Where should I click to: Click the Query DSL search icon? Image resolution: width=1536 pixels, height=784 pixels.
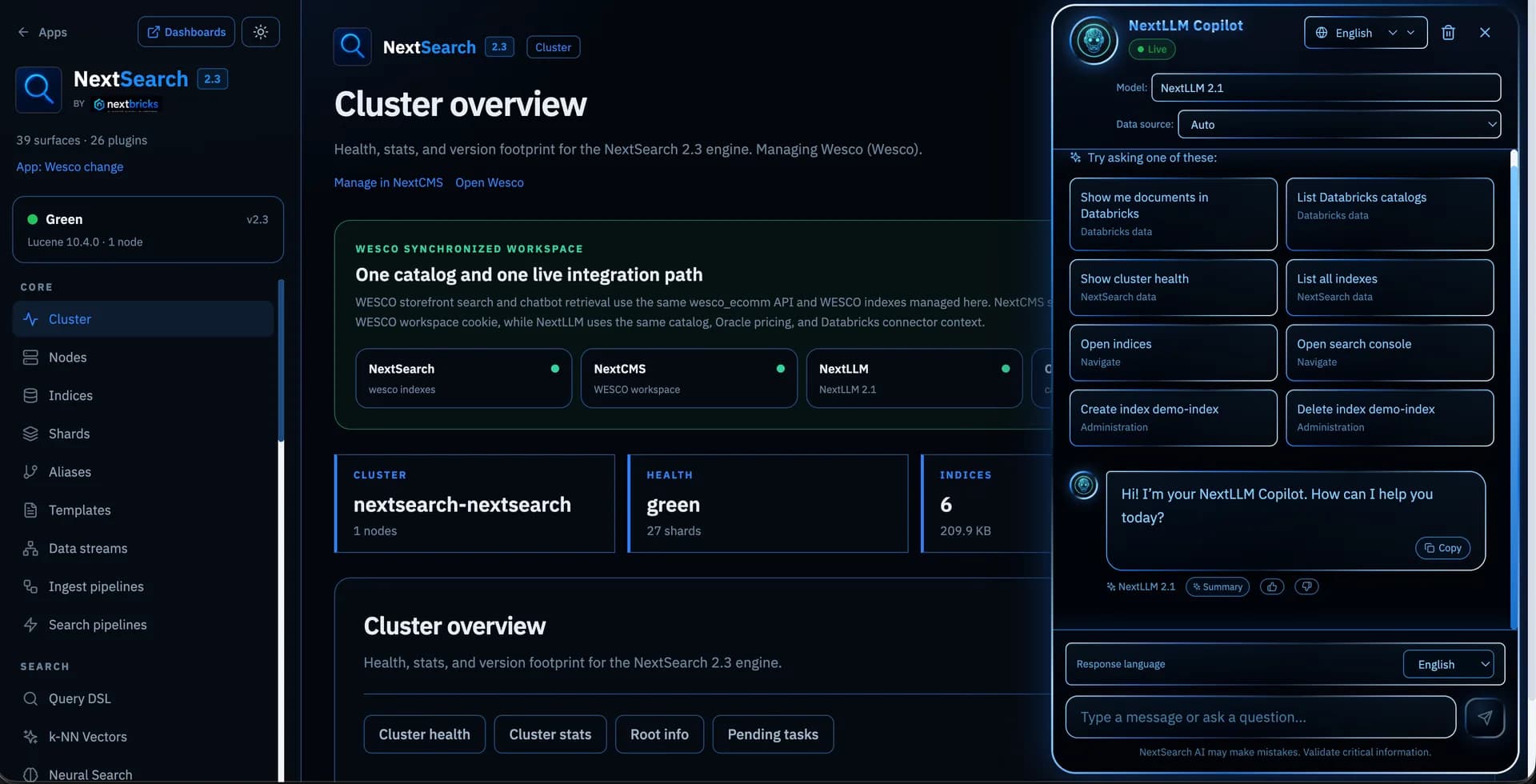(30, 698)
